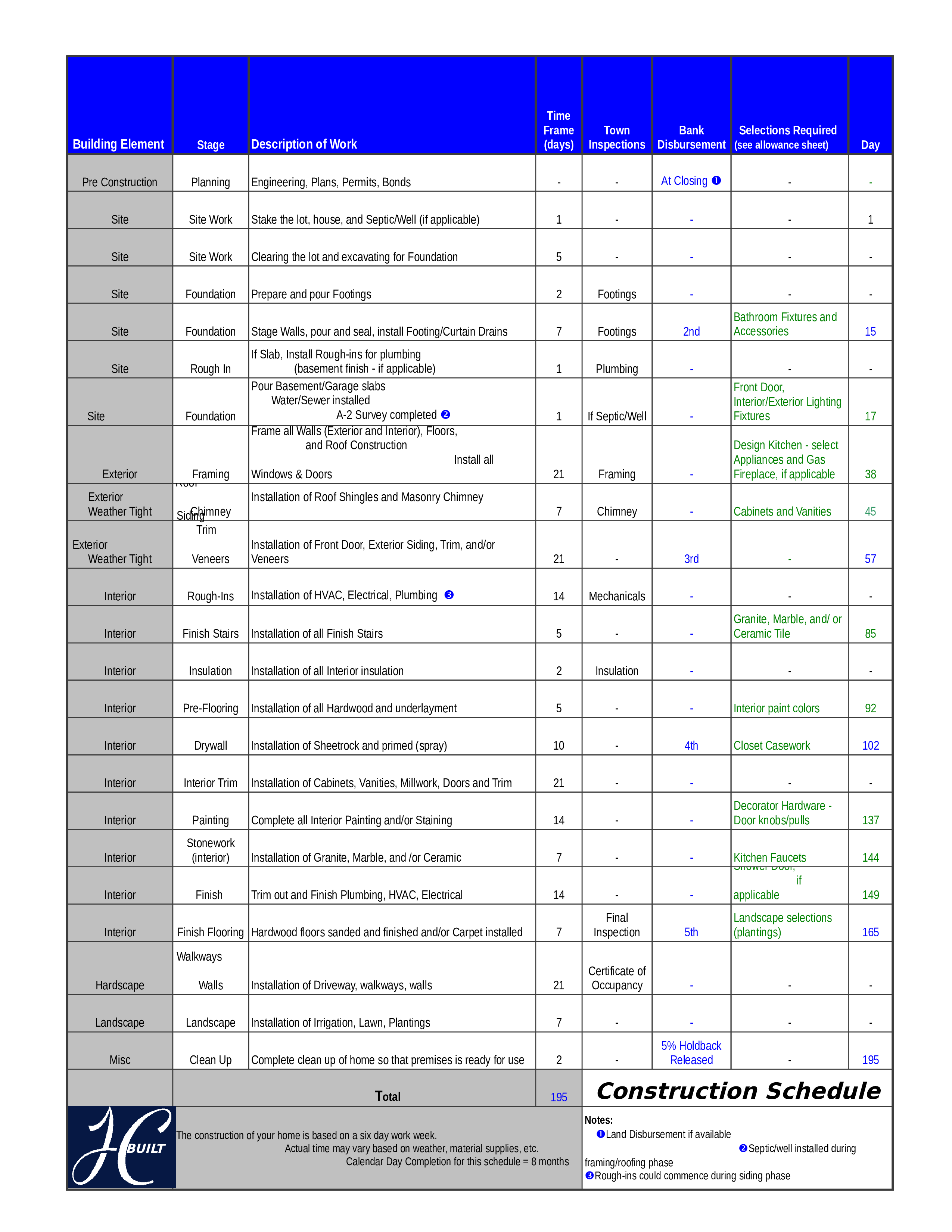This screenshot has width=952, height=1232.
Task: Click 'Design Kitchen - select Appliances' selection
Action: coord(785,460)
